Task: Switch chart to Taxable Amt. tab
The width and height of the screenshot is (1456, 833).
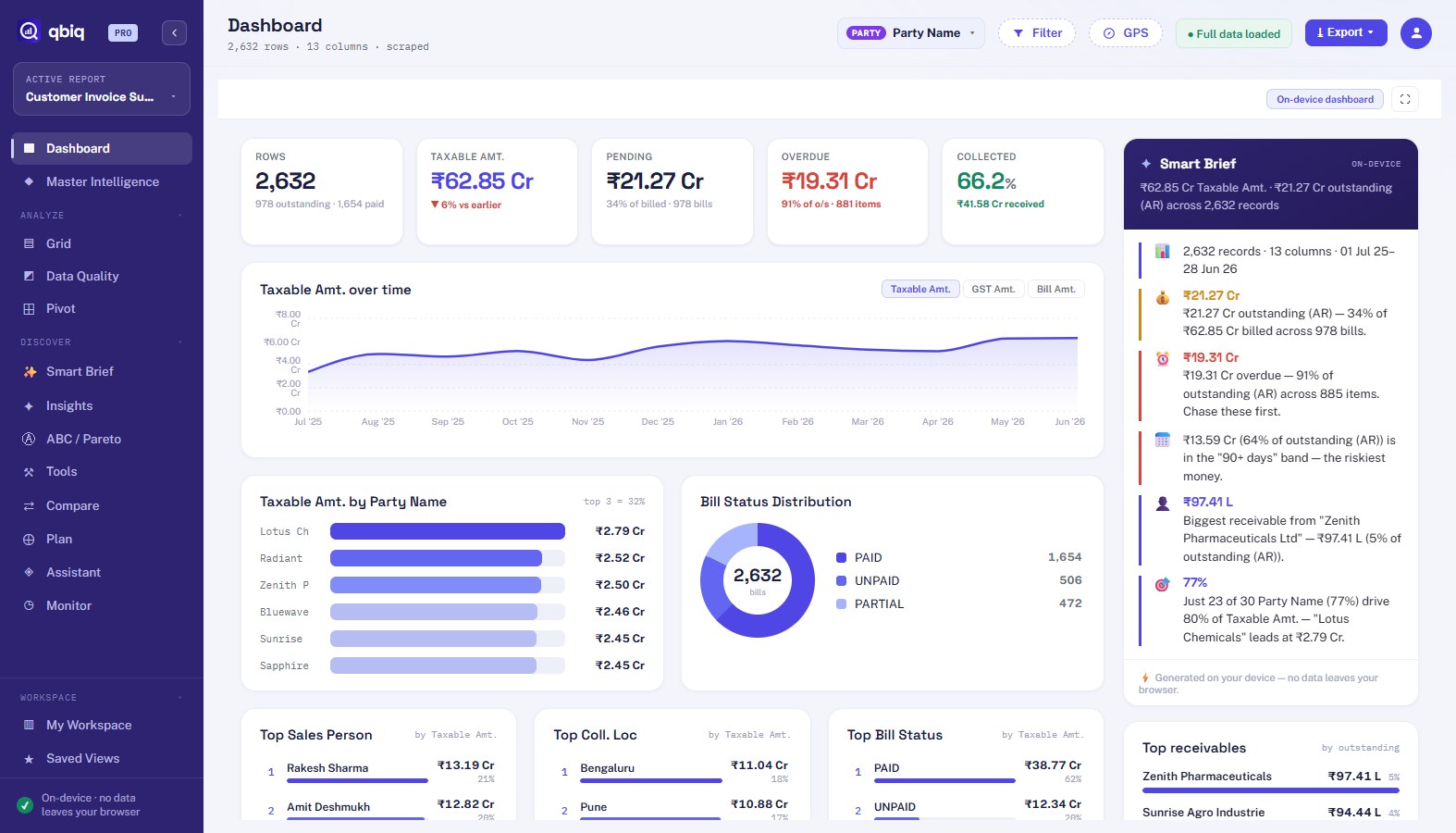Action: tap(920, 289)
